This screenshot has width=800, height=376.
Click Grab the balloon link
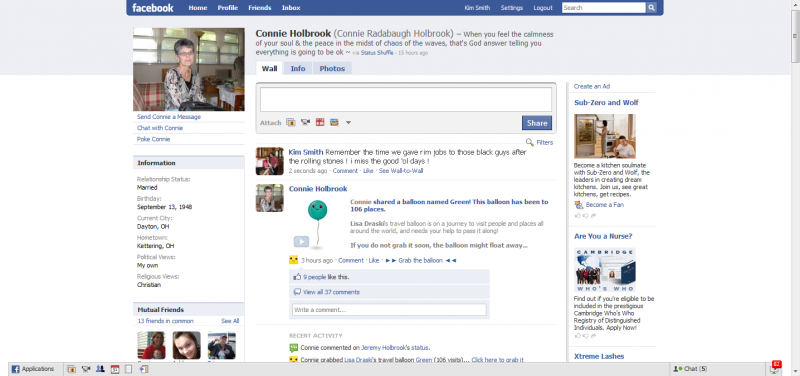[420, 260]
